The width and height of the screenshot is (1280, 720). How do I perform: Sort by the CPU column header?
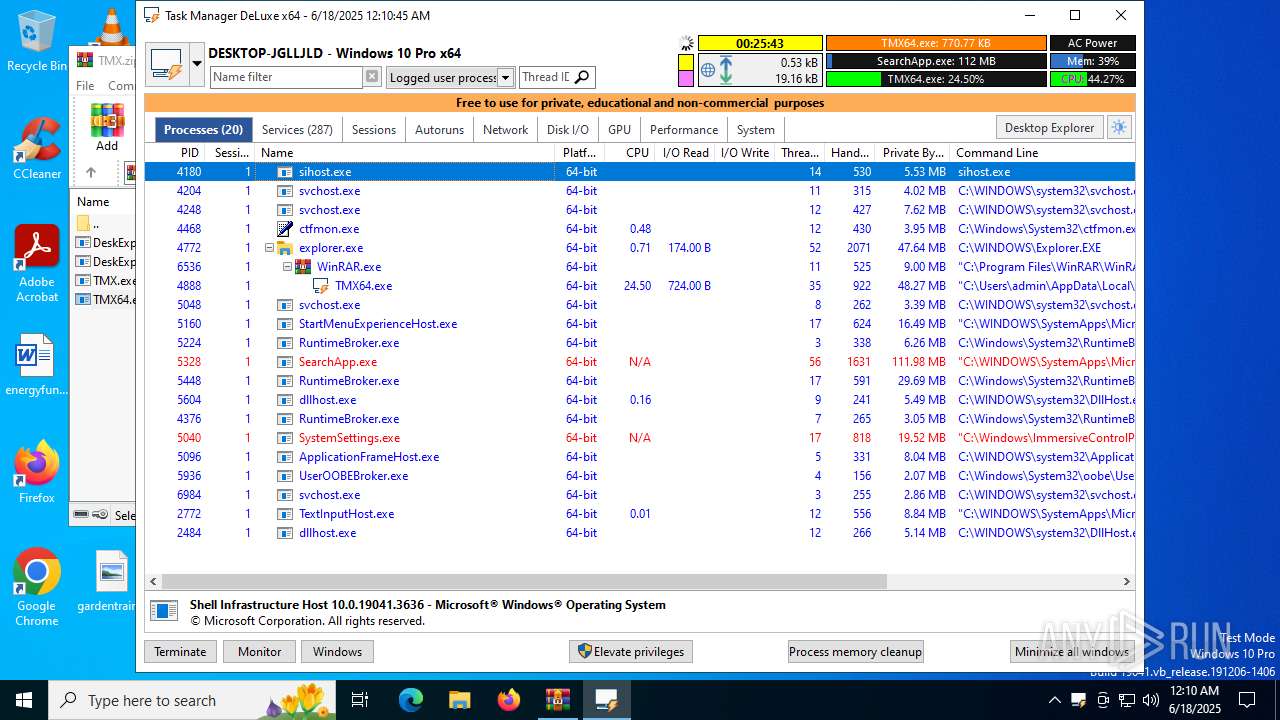[630, 153]
